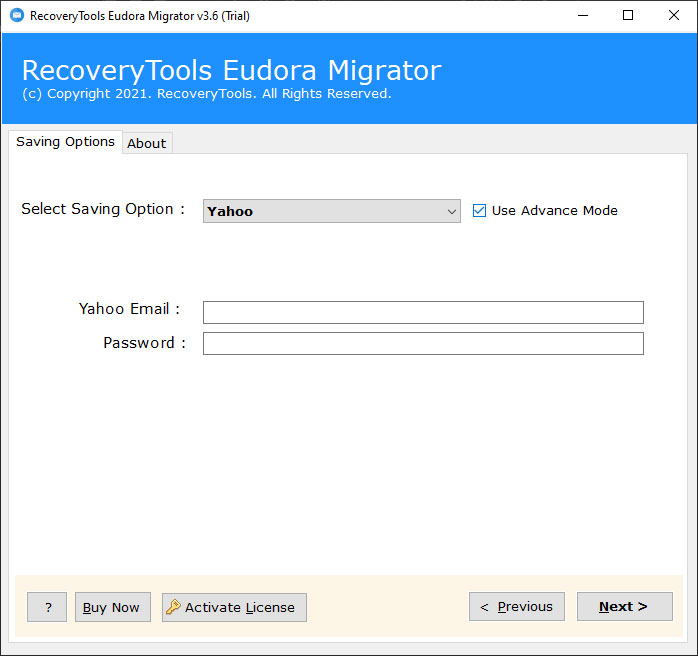Image resolution: width=698 pixels, height=656 pixels.
Task: Focus the Yahoo Email input field
Action: [423, 312]
